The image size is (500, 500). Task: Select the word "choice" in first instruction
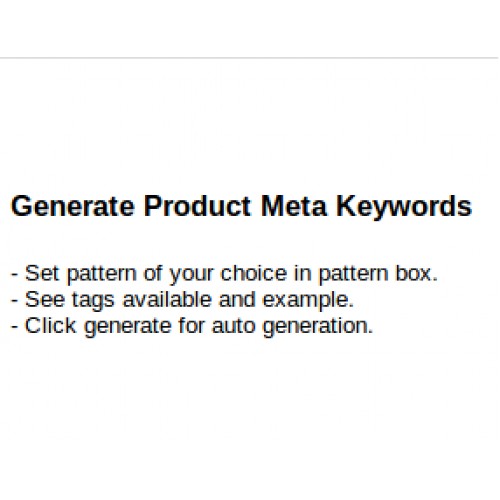tap(254, 273)
